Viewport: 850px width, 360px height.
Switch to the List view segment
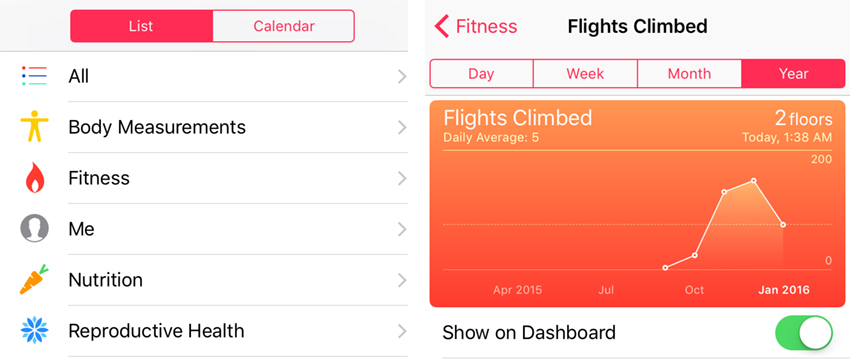[x=141, y=26]
